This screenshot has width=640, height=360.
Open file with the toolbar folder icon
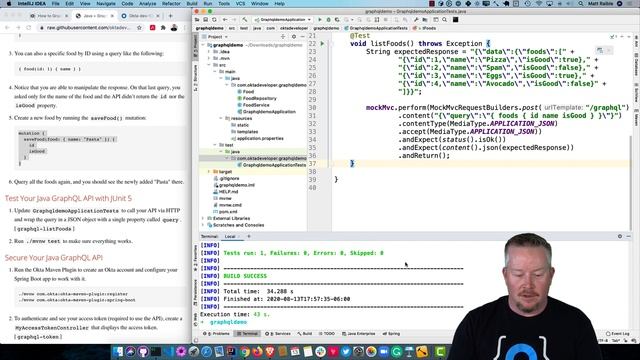pyautogui.click(x=197, y=20)
